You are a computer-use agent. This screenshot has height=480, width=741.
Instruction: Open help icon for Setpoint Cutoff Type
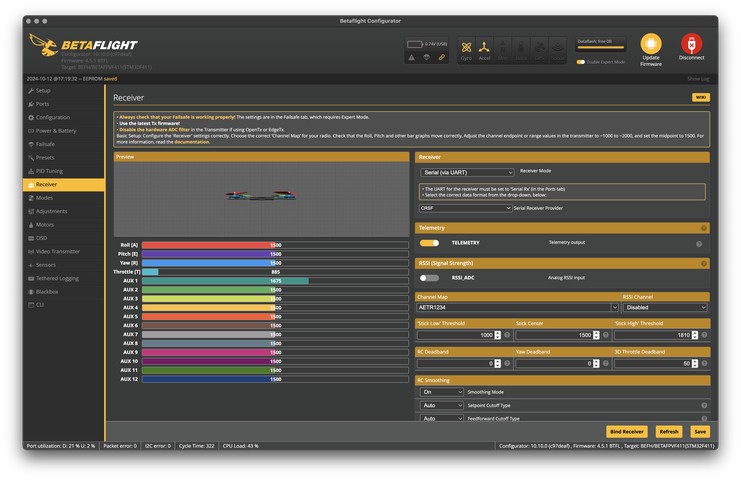[704, 405]
